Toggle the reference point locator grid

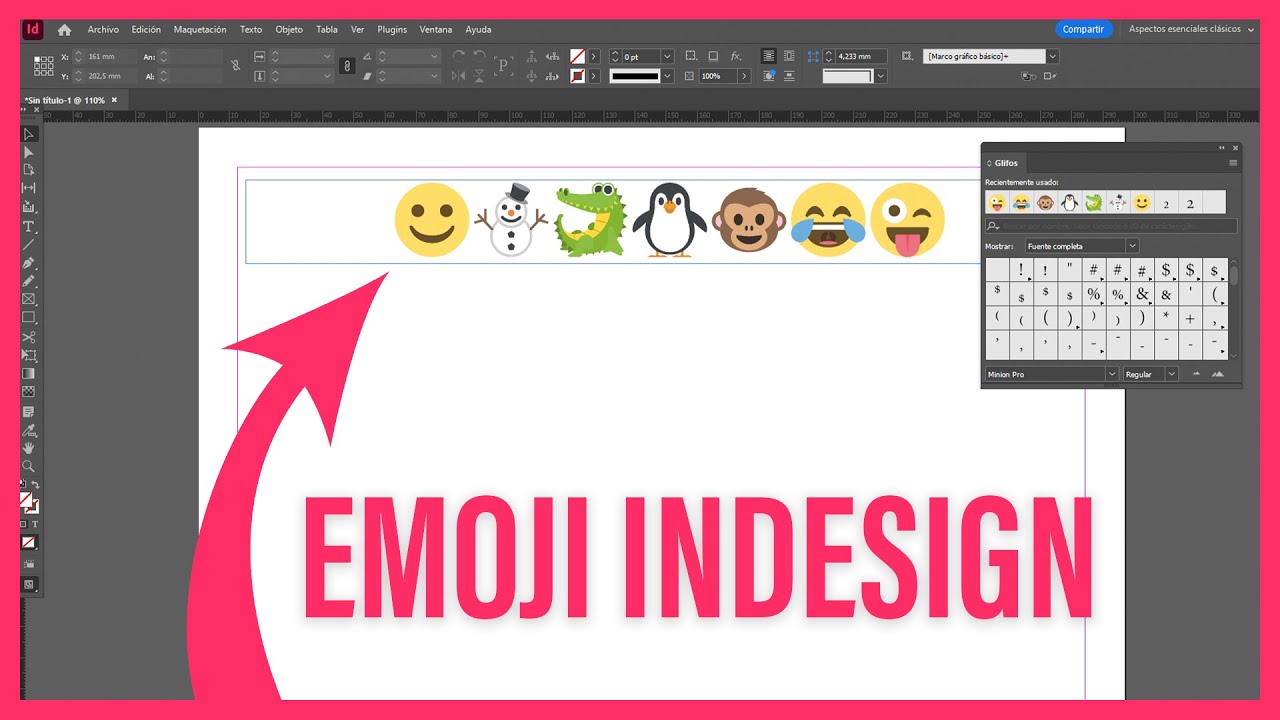pyautogui.click(x=44, y=66)
